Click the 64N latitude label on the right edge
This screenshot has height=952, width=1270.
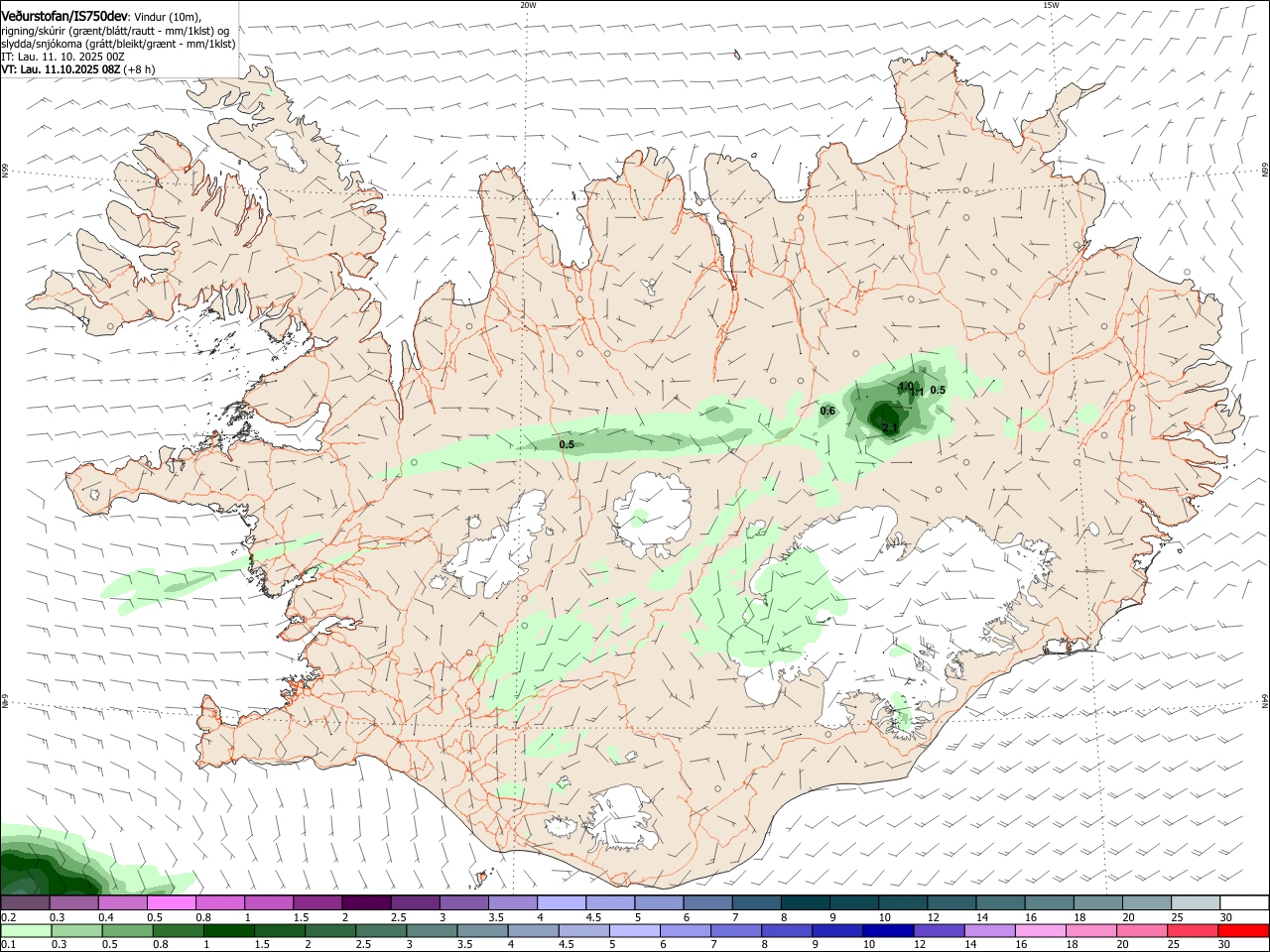click(1265, 701)
